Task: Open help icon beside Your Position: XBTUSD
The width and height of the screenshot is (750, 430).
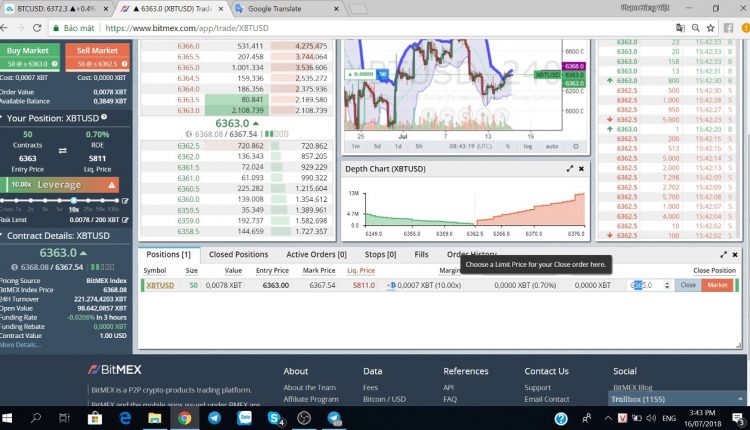Action: click(104, 117)
